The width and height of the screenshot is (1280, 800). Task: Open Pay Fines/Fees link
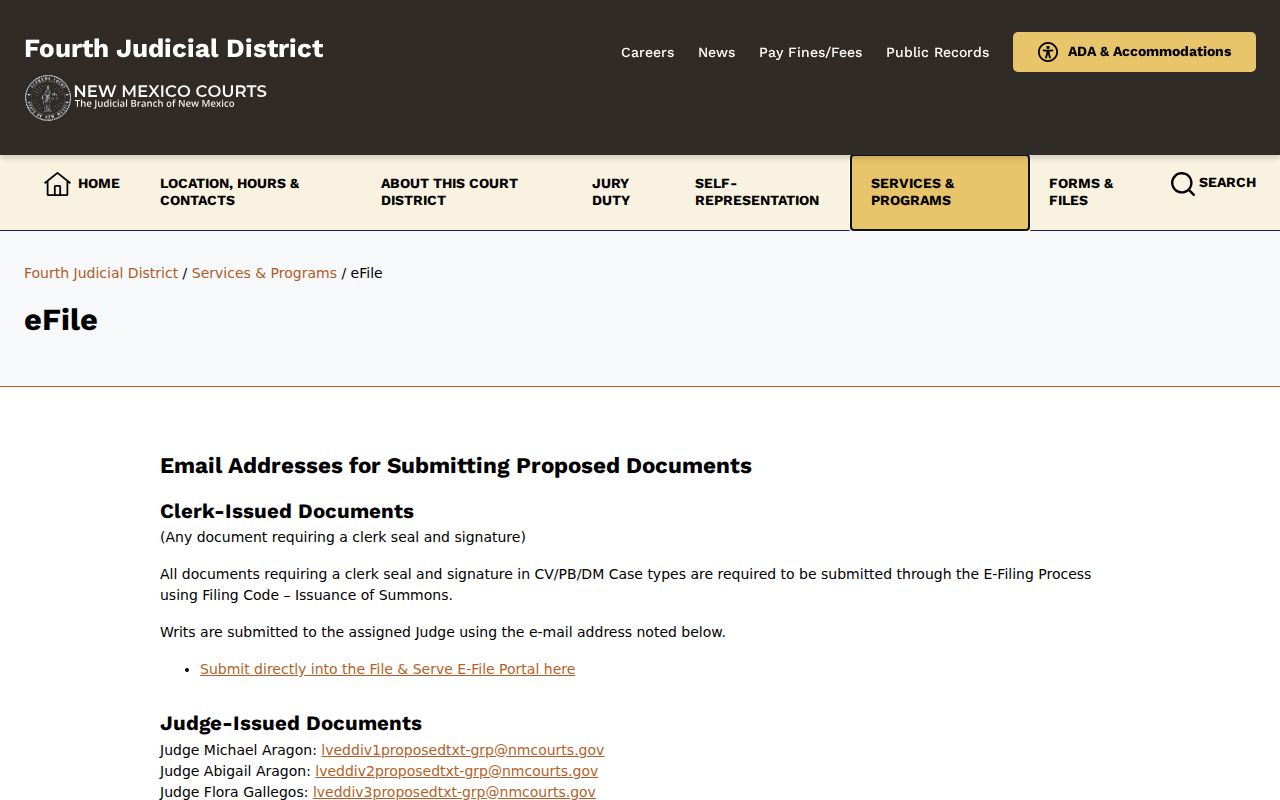click(811, 52)
